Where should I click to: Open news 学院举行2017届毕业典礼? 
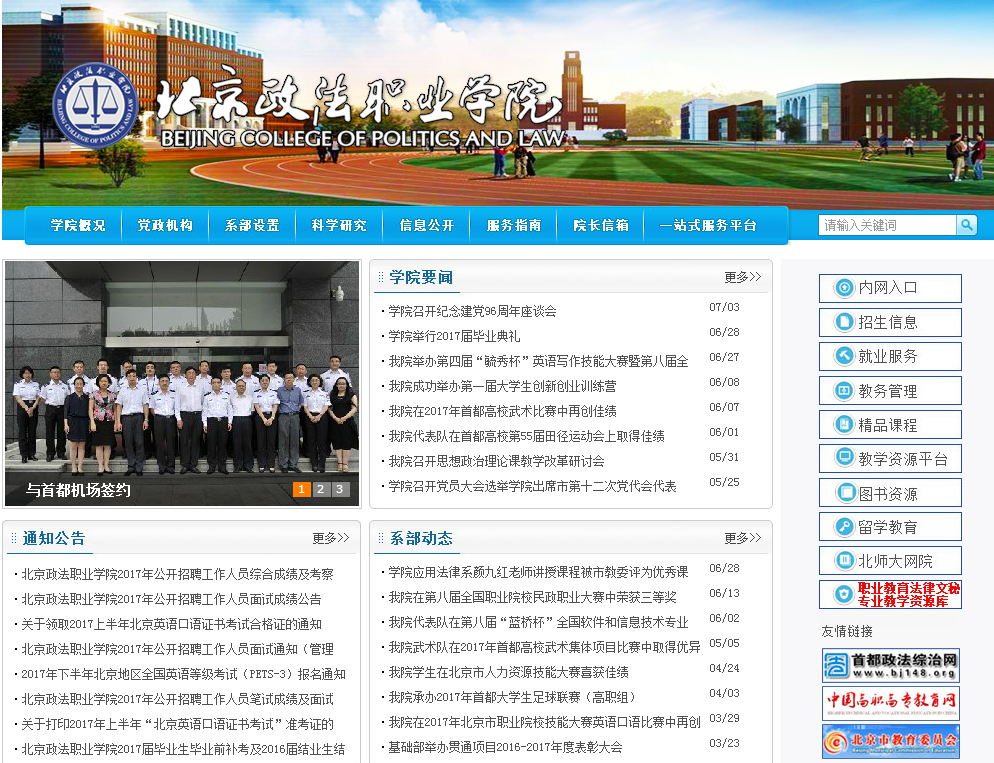[x=454, y=336]
